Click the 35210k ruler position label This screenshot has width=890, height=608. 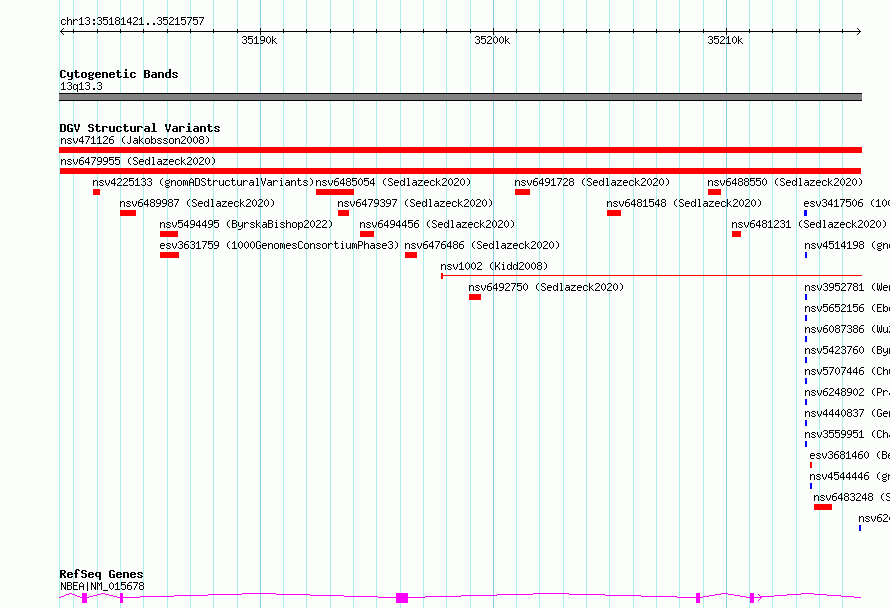(725, 40)
